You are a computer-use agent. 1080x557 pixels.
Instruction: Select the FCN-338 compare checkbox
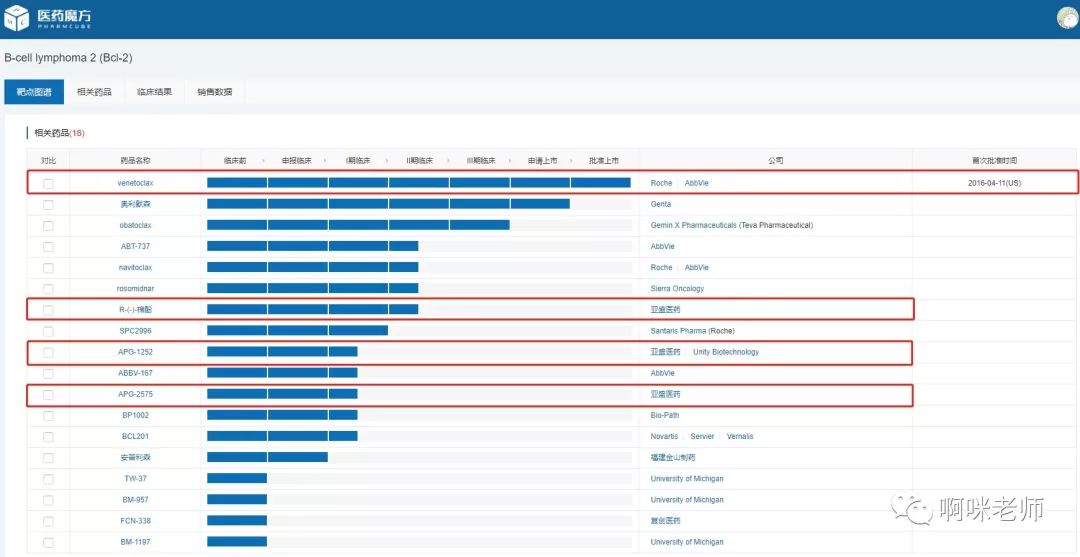point(48,521)
